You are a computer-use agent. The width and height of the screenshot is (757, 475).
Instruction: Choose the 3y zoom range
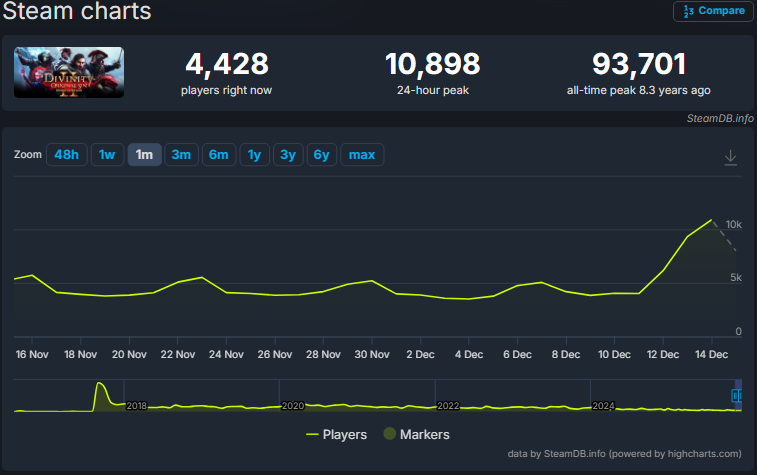pyautogui.click(x=288, y=154)
